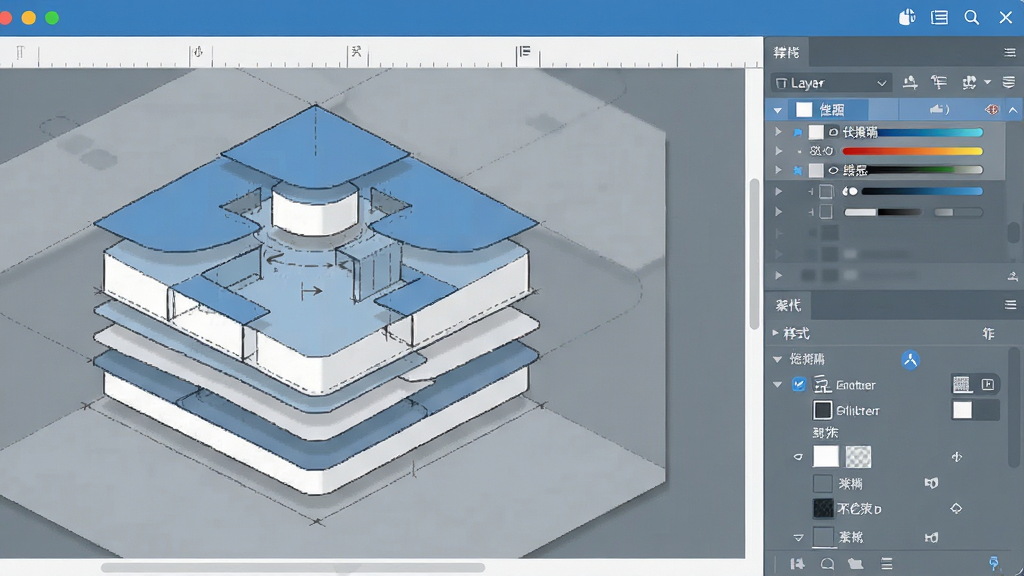Toggle visibility eye of the blue gradient layer
Screen dimensions: 1024x576
point(833,133)
